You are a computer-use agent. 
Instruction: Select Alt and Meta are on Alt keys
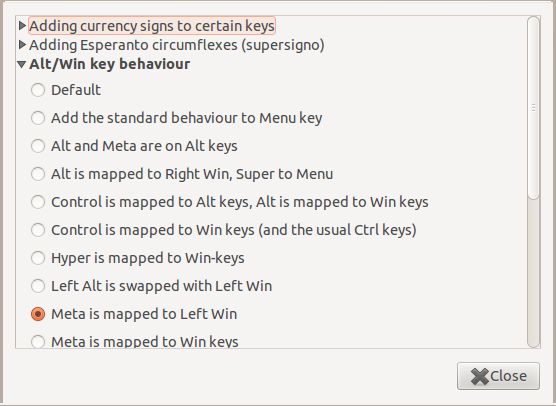38,146
